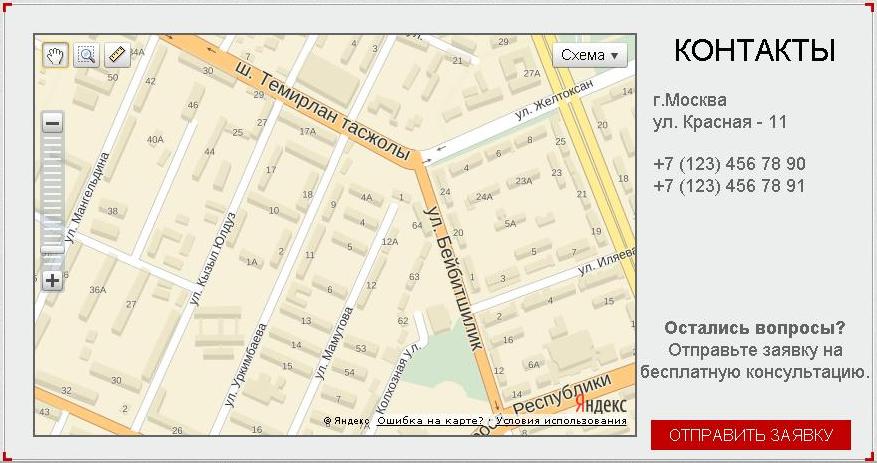Click the г.Москва text

point(690,100)
